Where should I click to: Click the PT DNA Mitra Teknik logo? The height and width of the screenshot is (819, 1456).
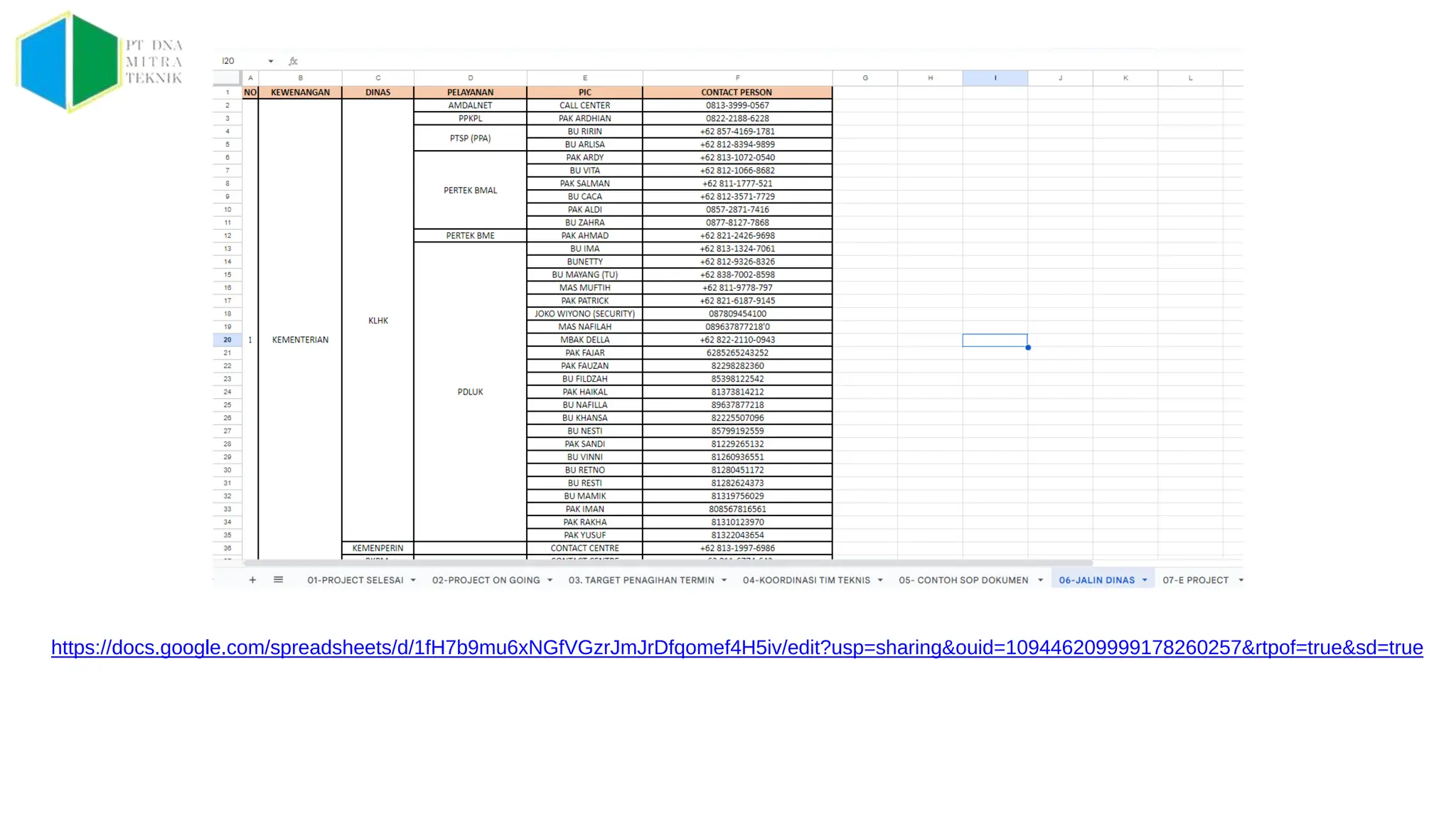tap(100, 62)
